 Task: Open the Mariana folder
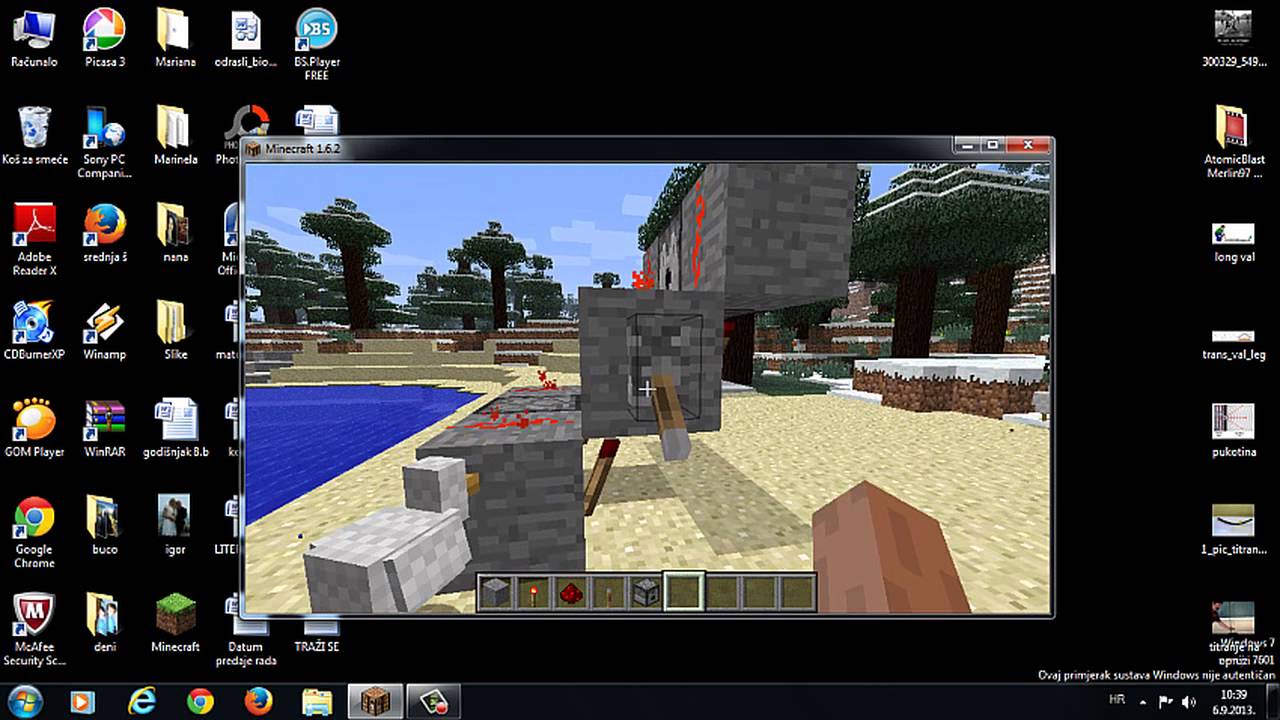tap(175, 38)
